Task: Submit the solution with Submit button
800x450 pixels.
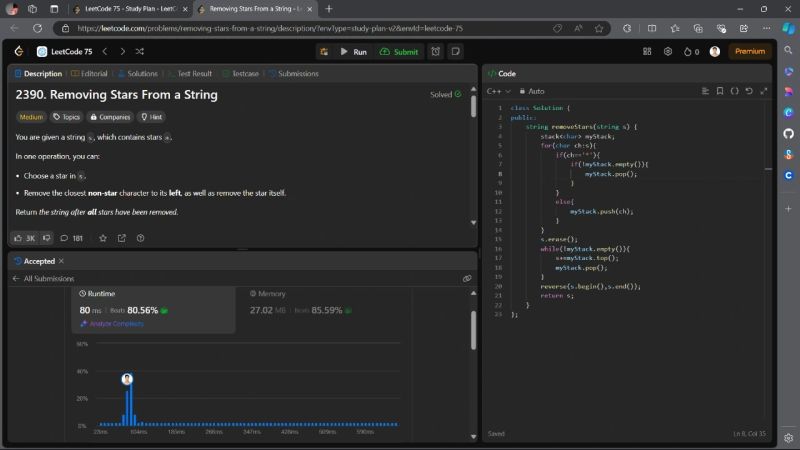Action: [x=400, y=51]
